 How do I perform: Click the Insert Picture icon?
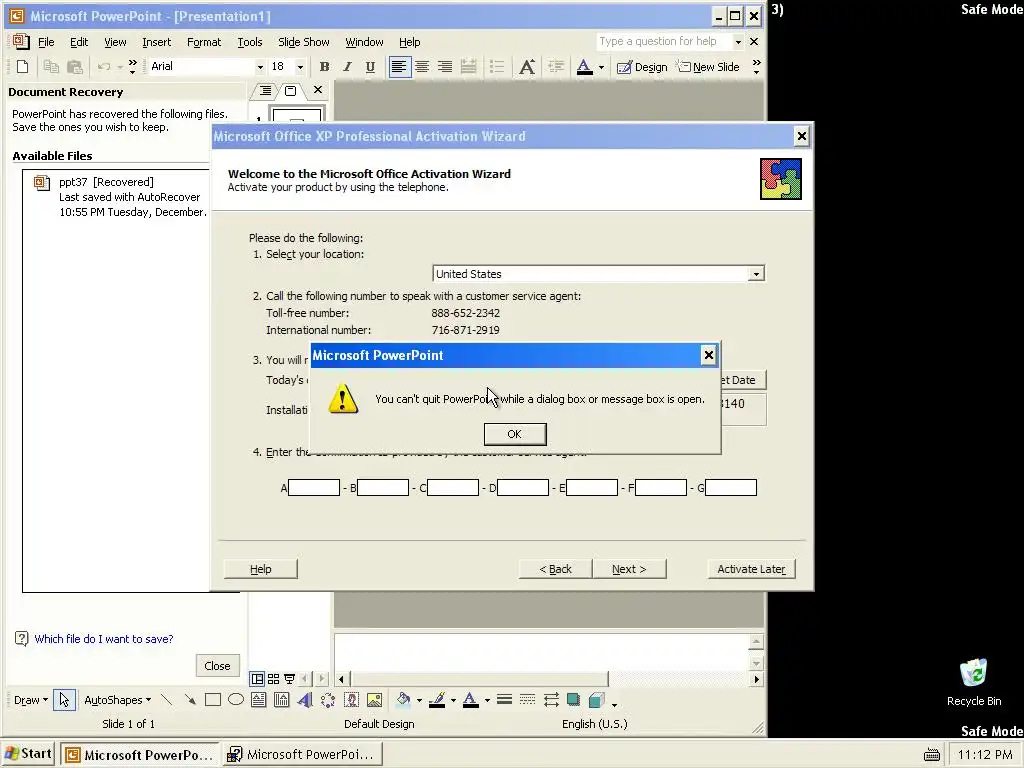tap(374, 700)
